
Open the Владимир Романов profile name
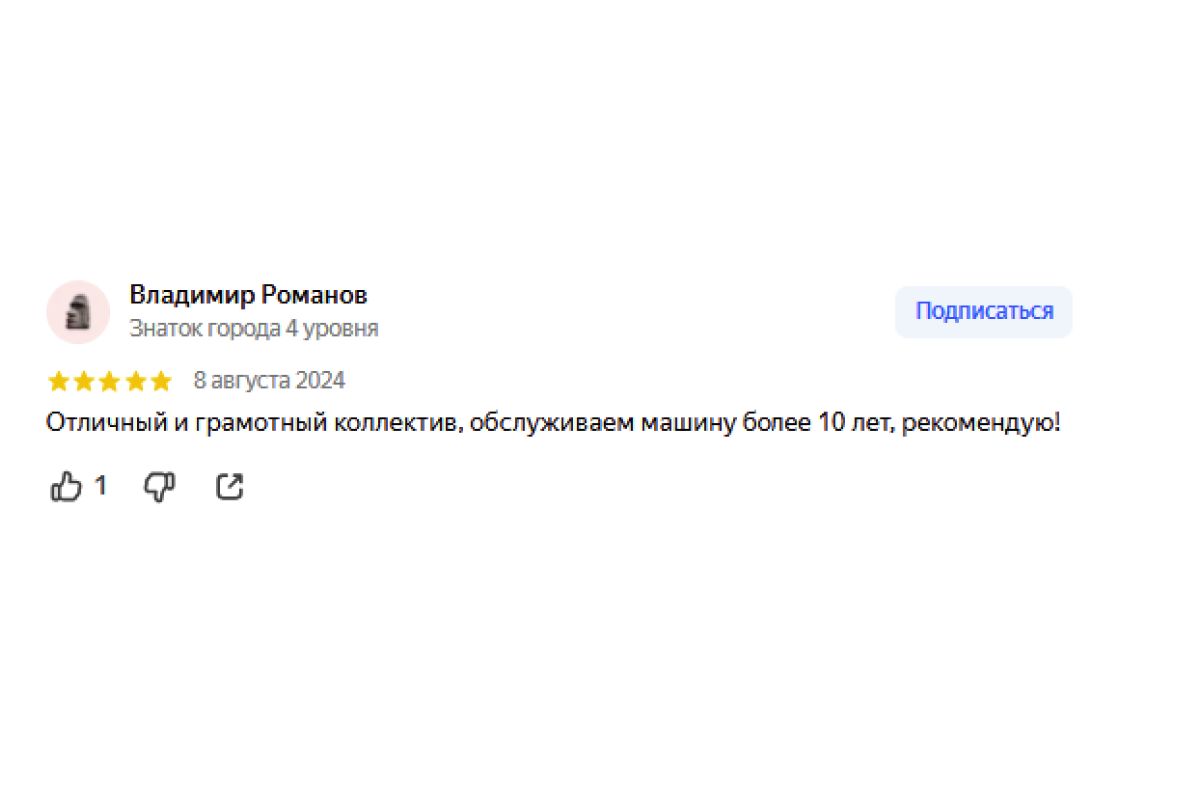pos(248,295)
